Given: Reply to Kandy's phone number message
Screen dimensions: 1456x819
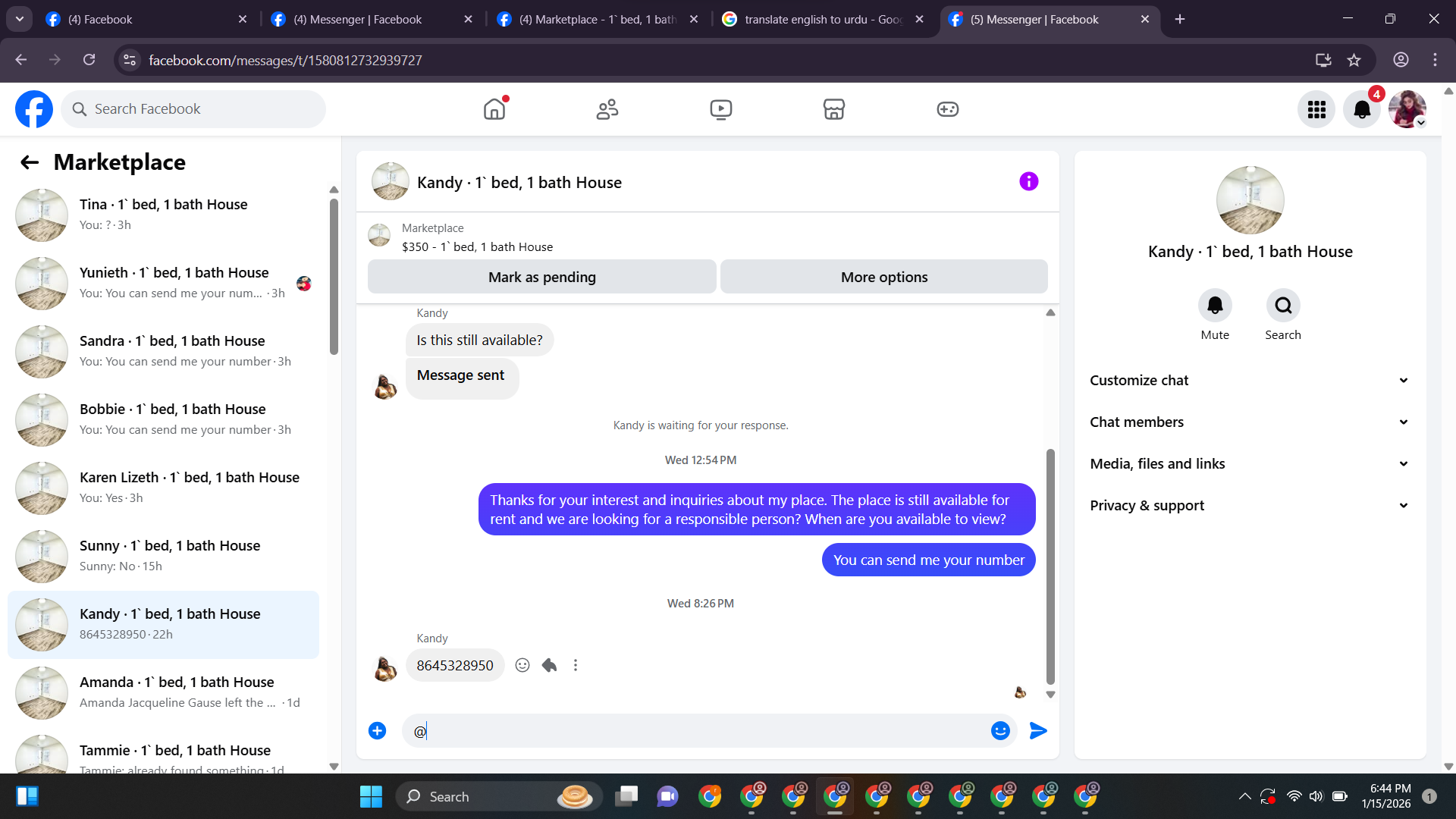Looking at the screenshot, I should 549,665.
